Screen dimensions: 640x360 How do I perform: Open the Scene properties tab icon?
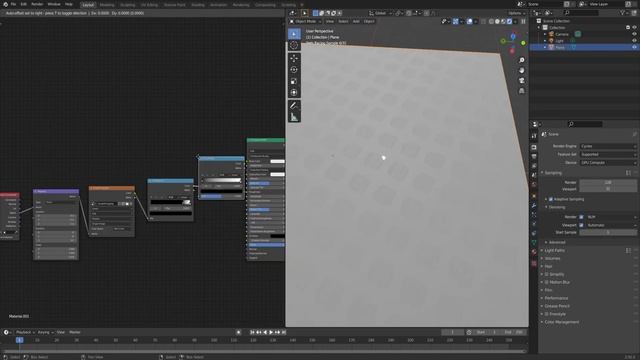(x=534, y=176)
